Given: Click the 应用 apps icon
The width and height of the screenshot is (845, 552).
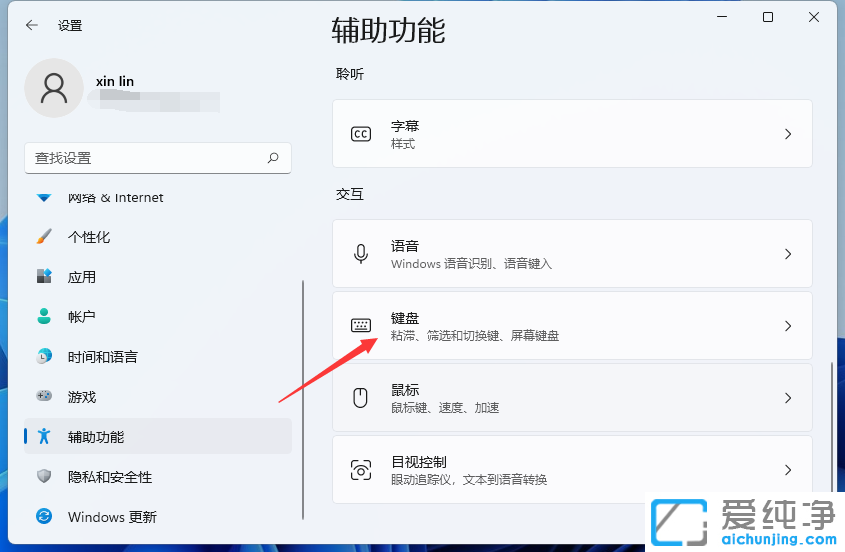Looking at the screenshot, I should click(44, 276).
